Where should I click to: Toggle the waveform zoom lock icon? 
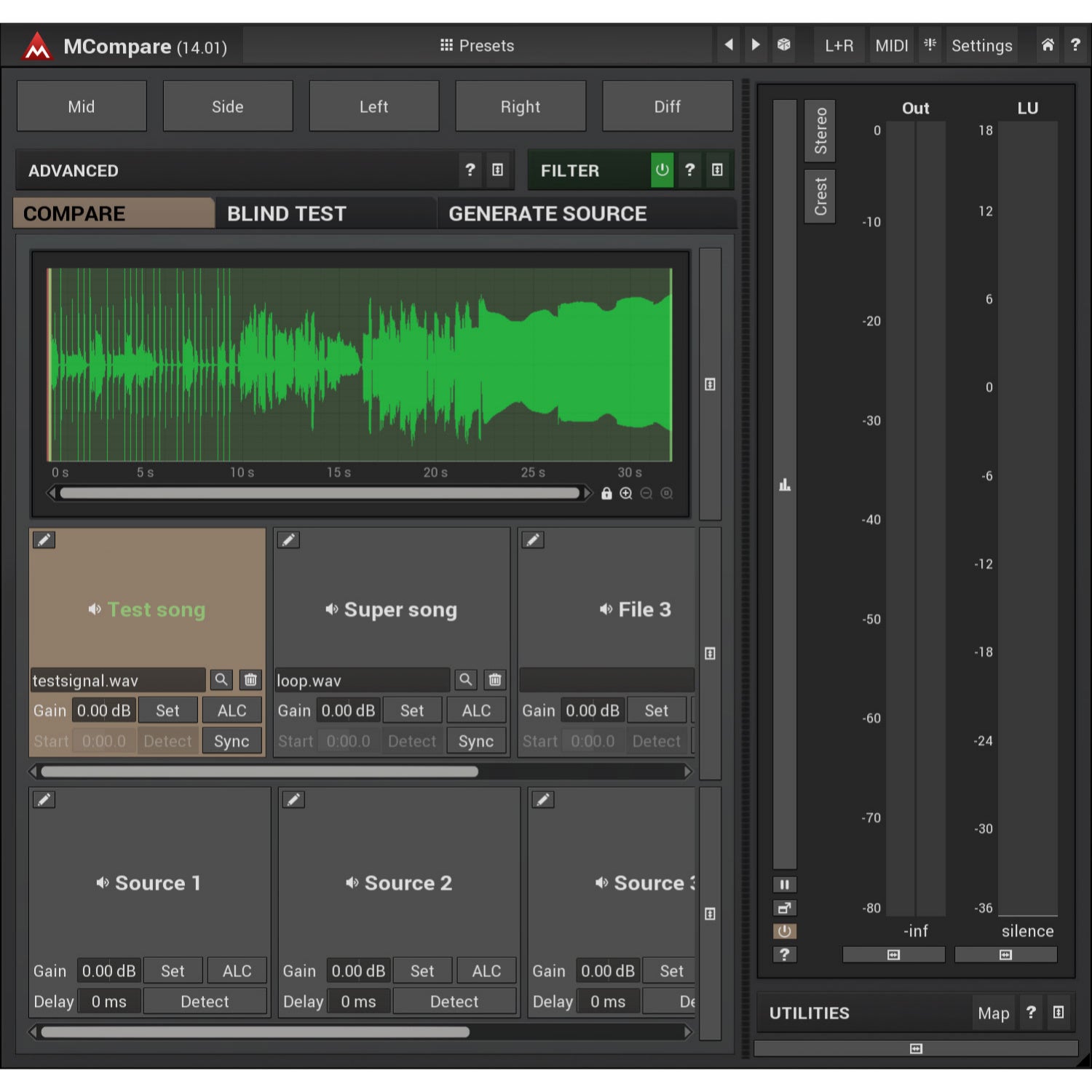tap(606, 494)
